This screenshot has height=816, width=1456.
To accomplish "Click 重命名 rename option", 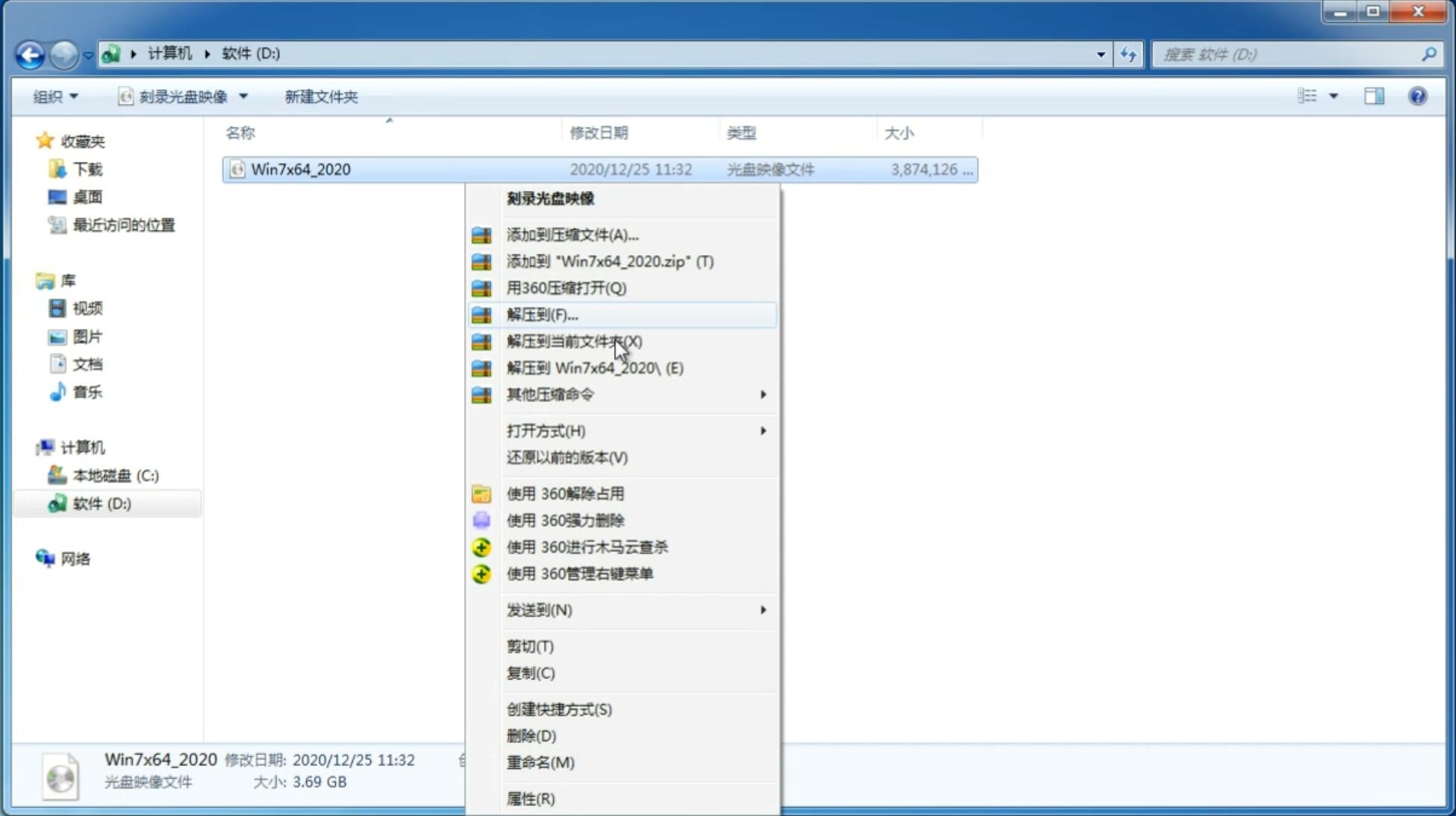I will 541,762.
